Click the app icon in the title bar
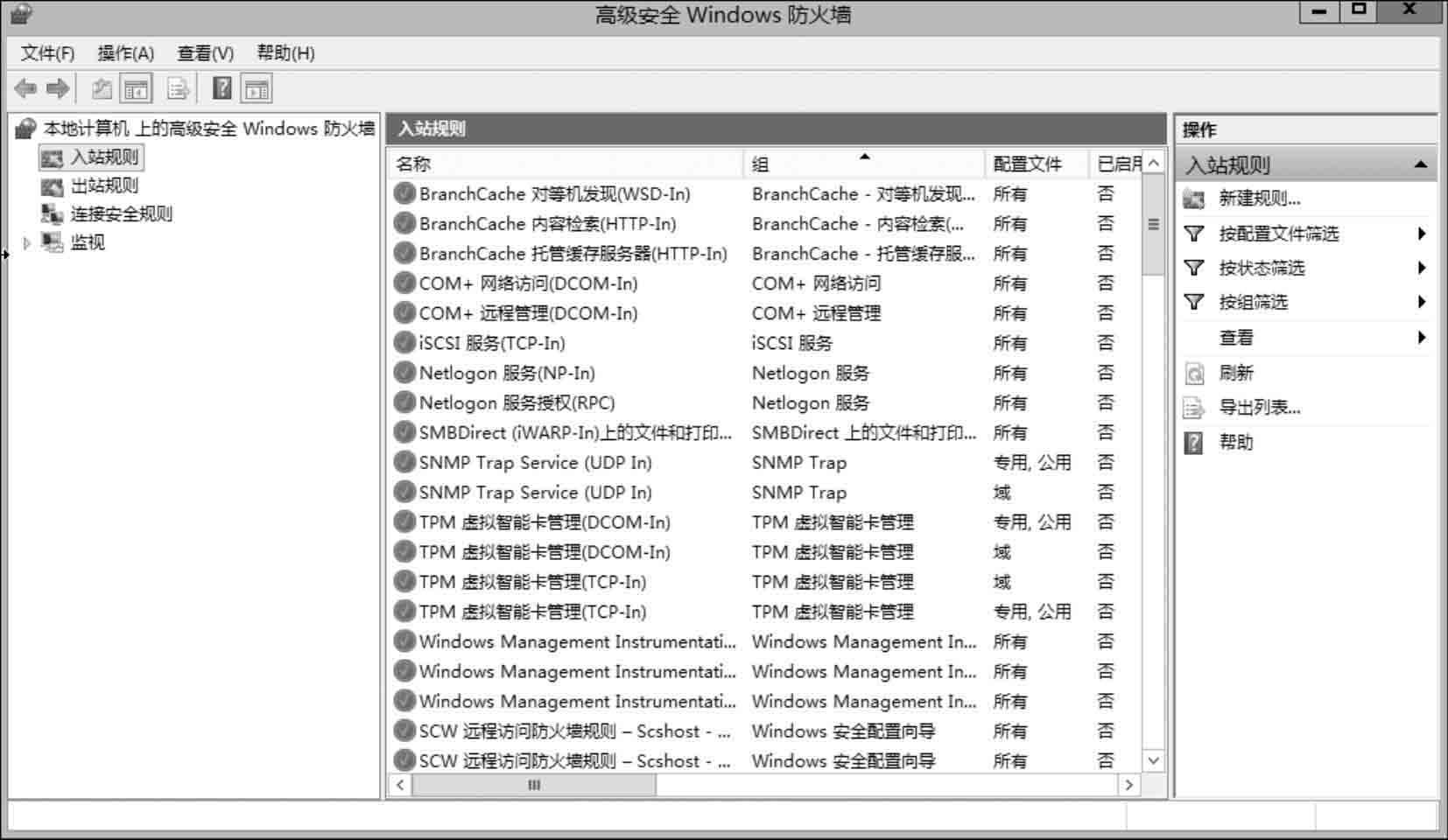Image resolution: width=1448 pixels, height=840 pixels. [x=22, y=14]
